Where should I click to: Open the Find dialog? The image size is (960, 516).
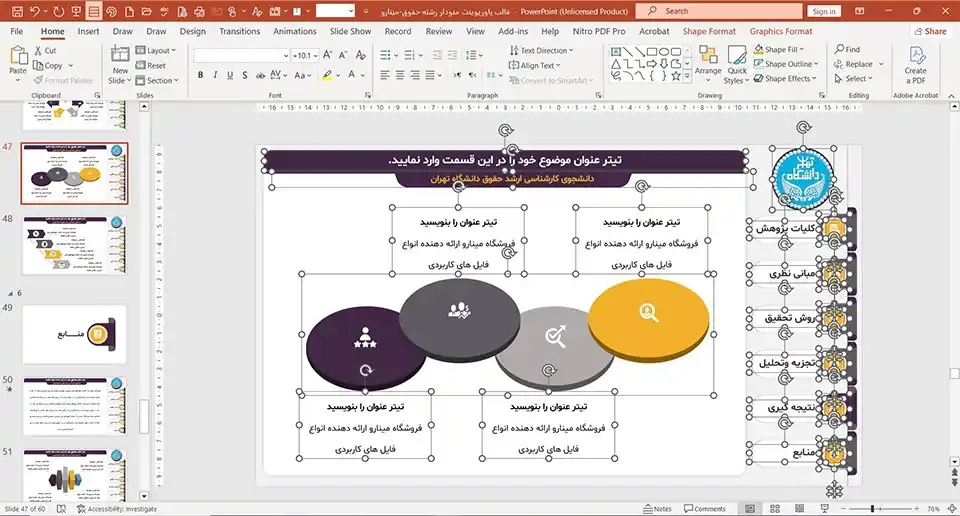click(847, 49)
